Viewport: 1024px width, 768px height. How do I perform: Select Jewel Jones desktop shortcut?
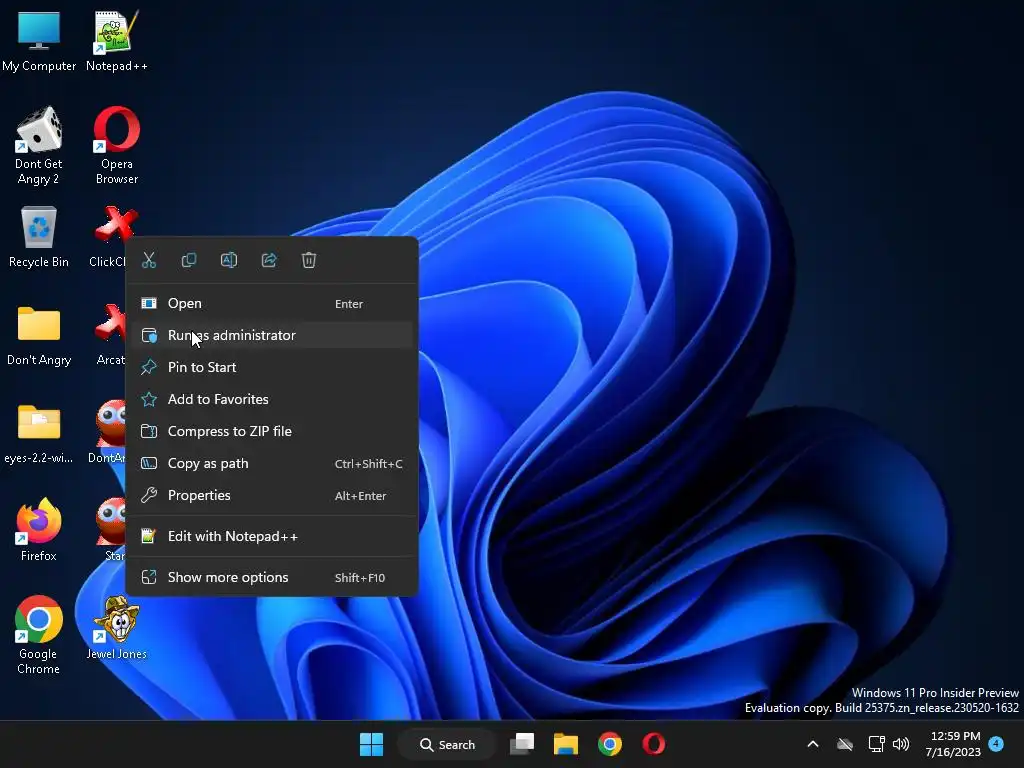(117, 628)
